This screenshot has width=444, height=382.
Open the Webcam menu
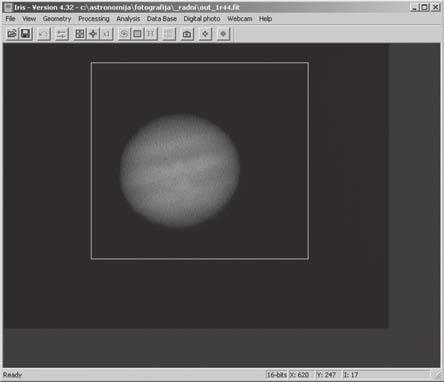239,19
